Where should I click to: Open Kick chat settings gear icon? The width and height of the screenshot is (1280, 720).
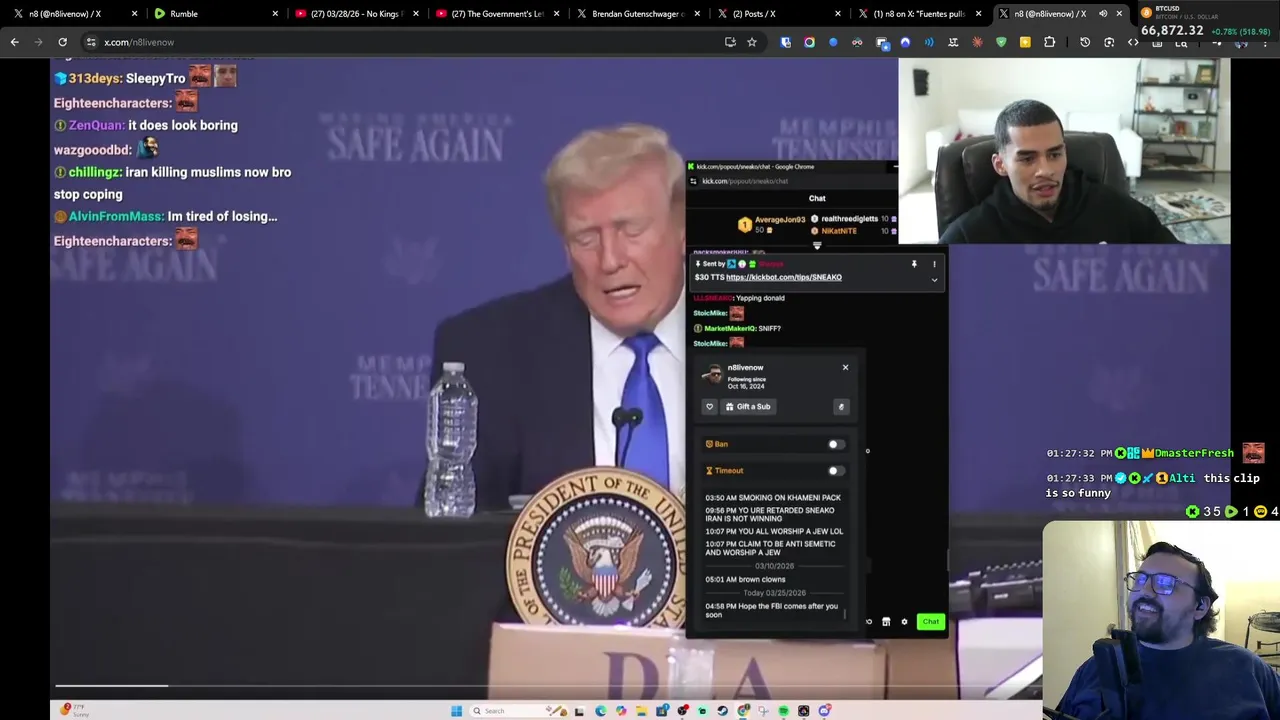(904, 622)
